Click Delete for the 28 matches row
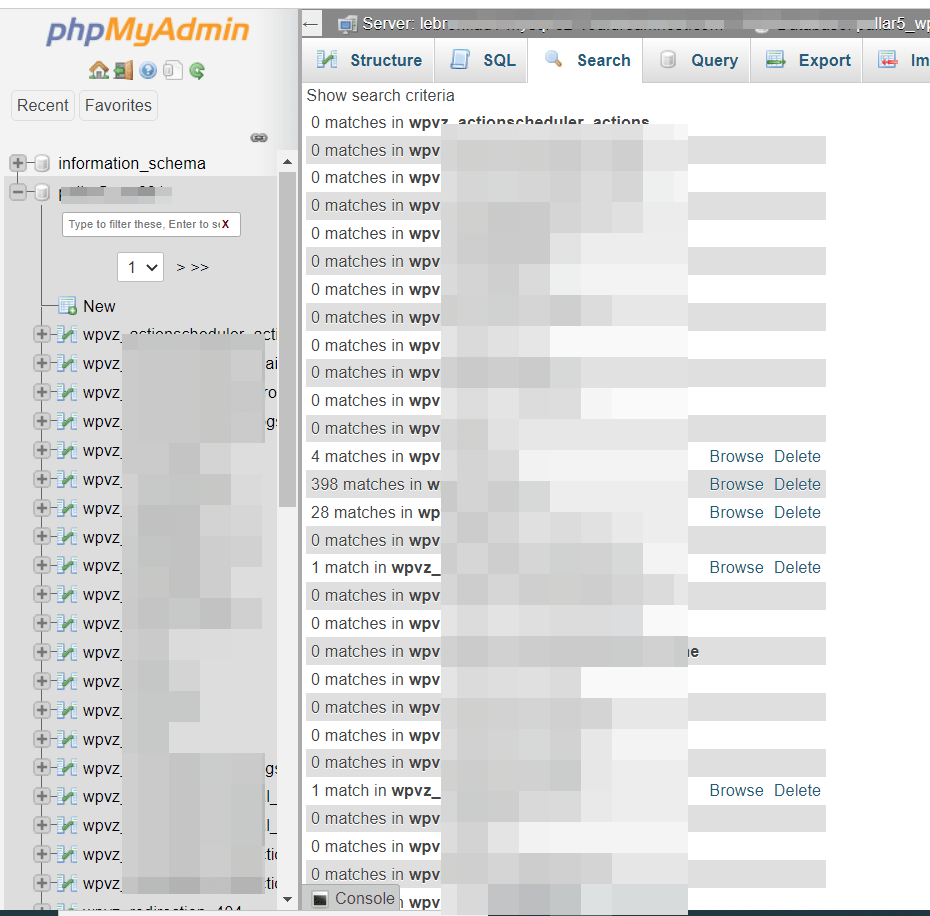The image size is (930, 916). tap(797, 512)
